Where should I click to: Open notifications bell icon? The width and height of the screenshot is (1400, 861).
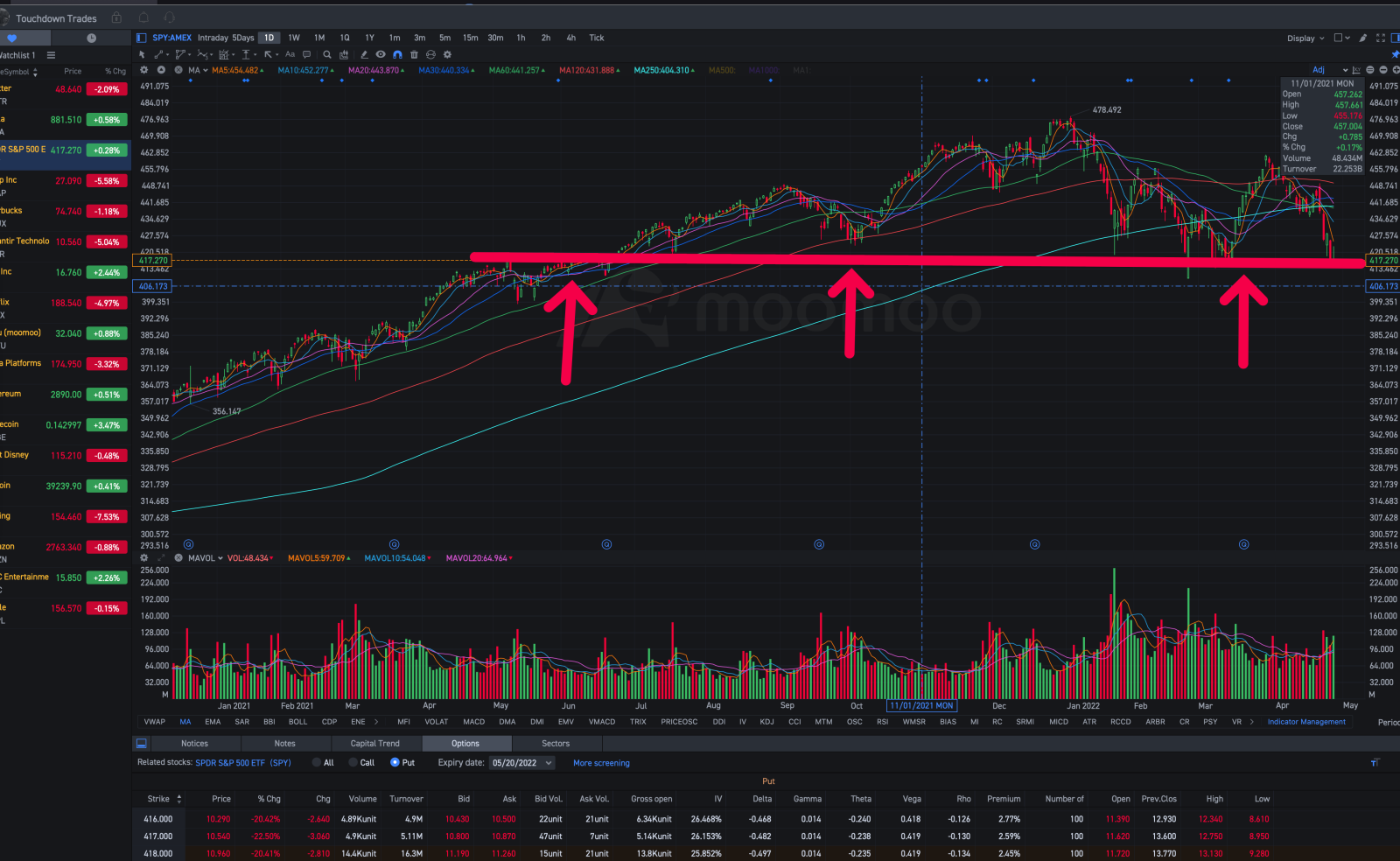[143, 17]
